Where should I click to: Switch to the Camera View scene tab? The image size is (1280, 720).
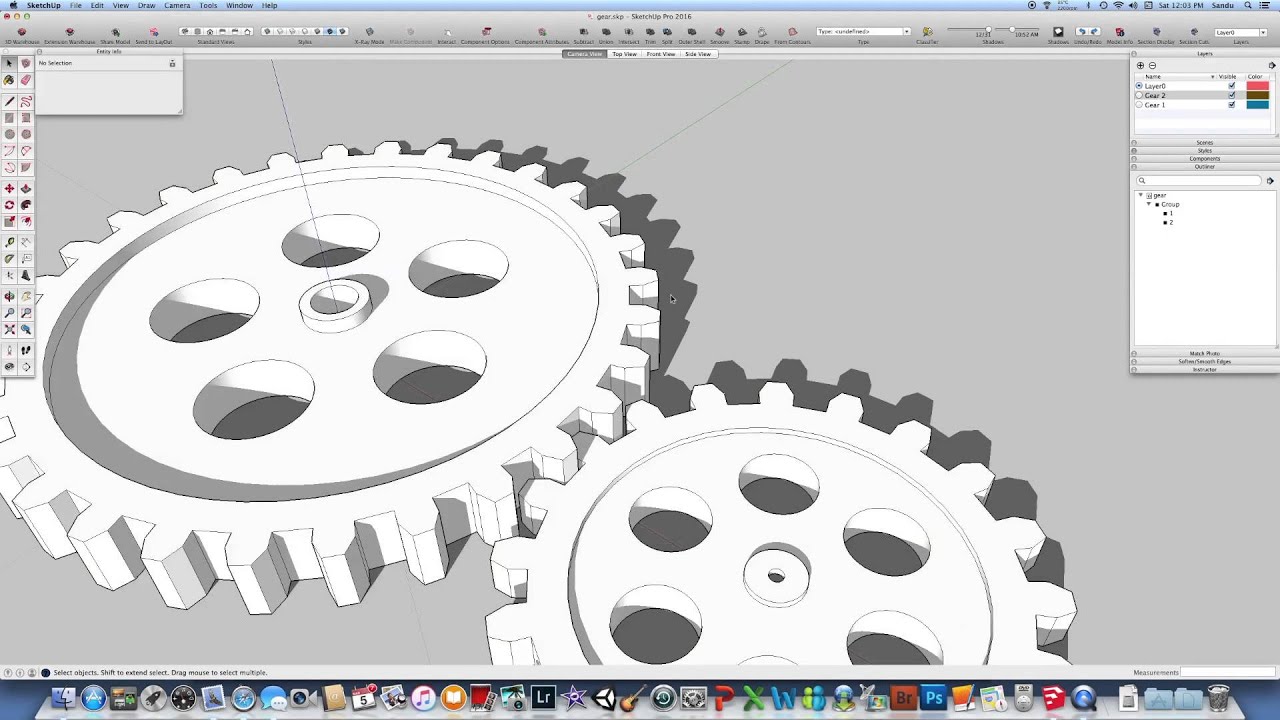tap(585, 54)
